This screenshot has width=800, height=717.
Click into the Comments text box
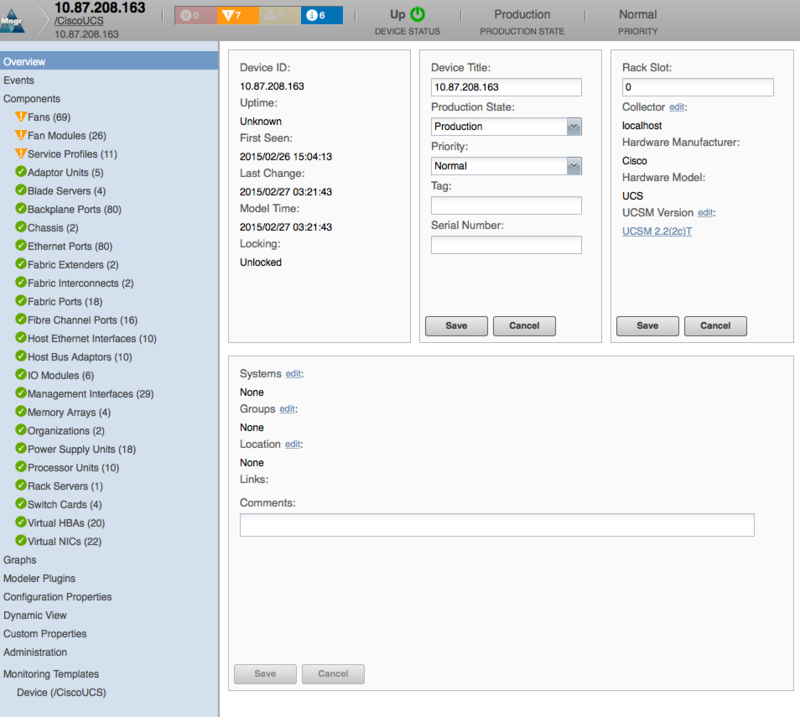497,525
